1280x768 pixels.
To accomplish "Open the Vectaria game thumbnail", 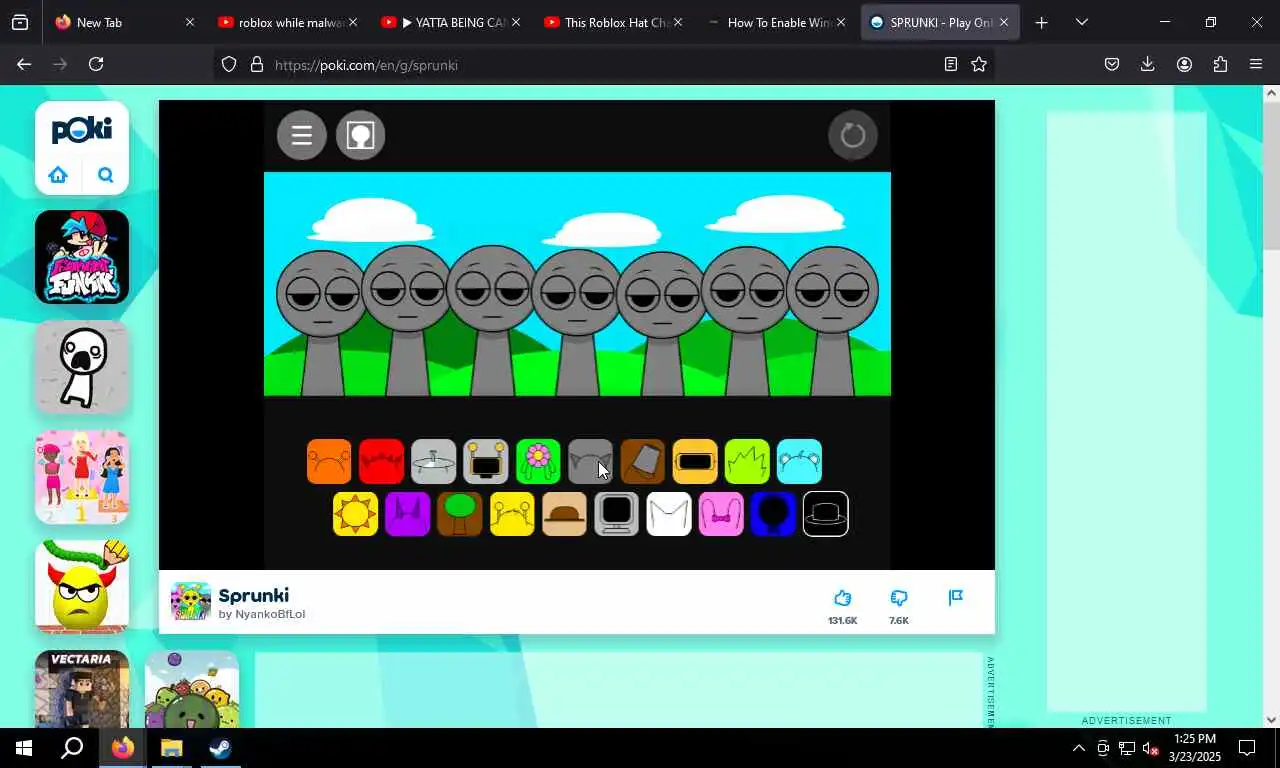I will [82, 689].
